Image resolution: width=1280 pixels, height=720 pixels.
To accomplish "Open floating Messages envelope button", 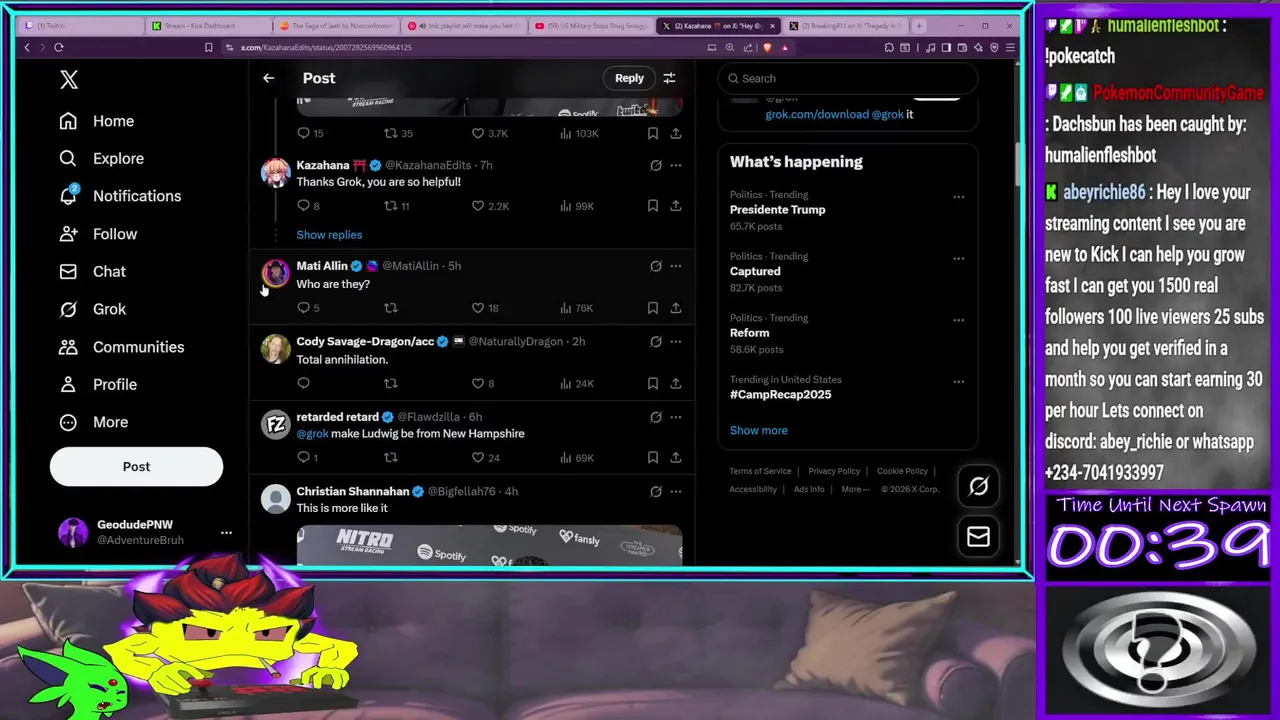I will pos(978,537).
